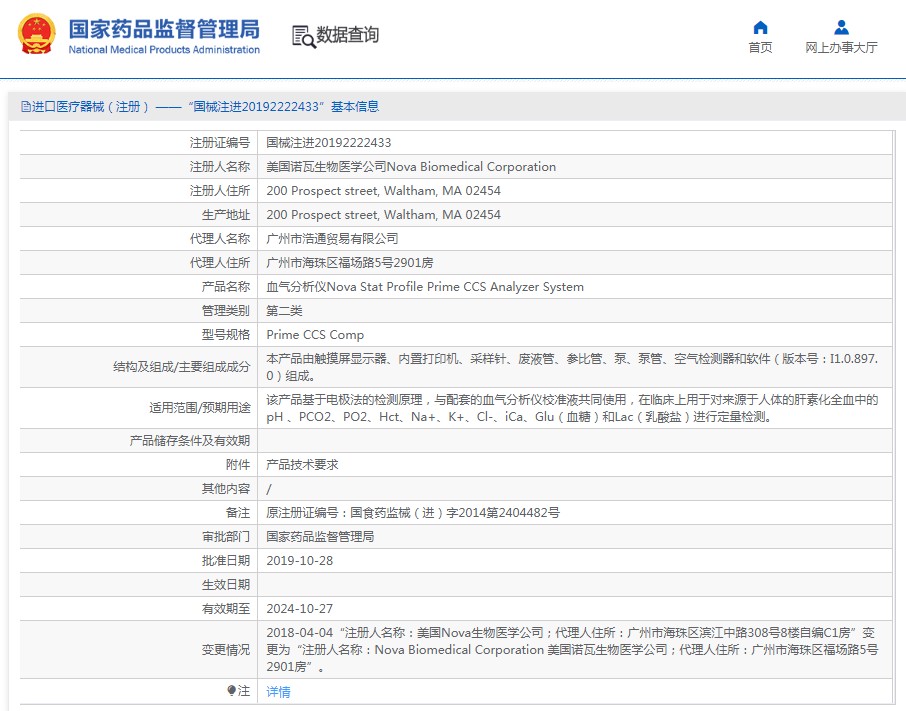The image size is (906, 711).
Task: Select the 原注册证编号 remark text
Action: (x=413, y=513)
